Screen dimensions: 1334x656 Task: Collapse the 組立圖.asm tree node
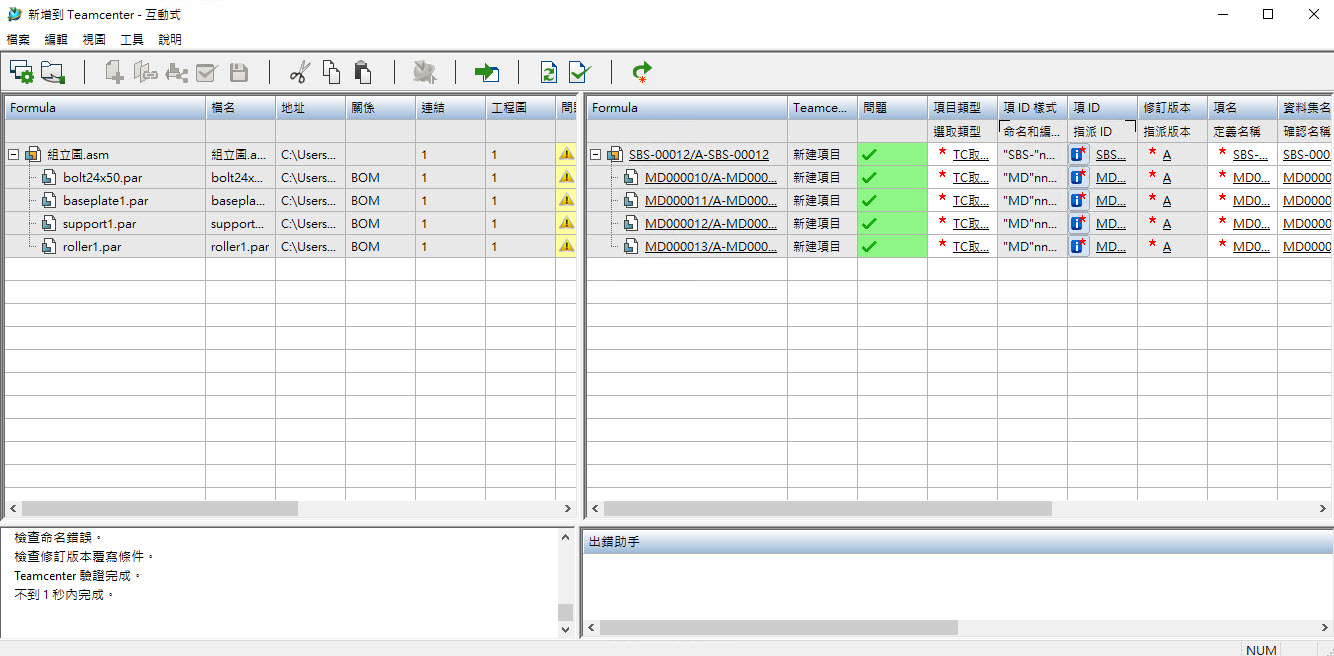[x=13, y=155]
